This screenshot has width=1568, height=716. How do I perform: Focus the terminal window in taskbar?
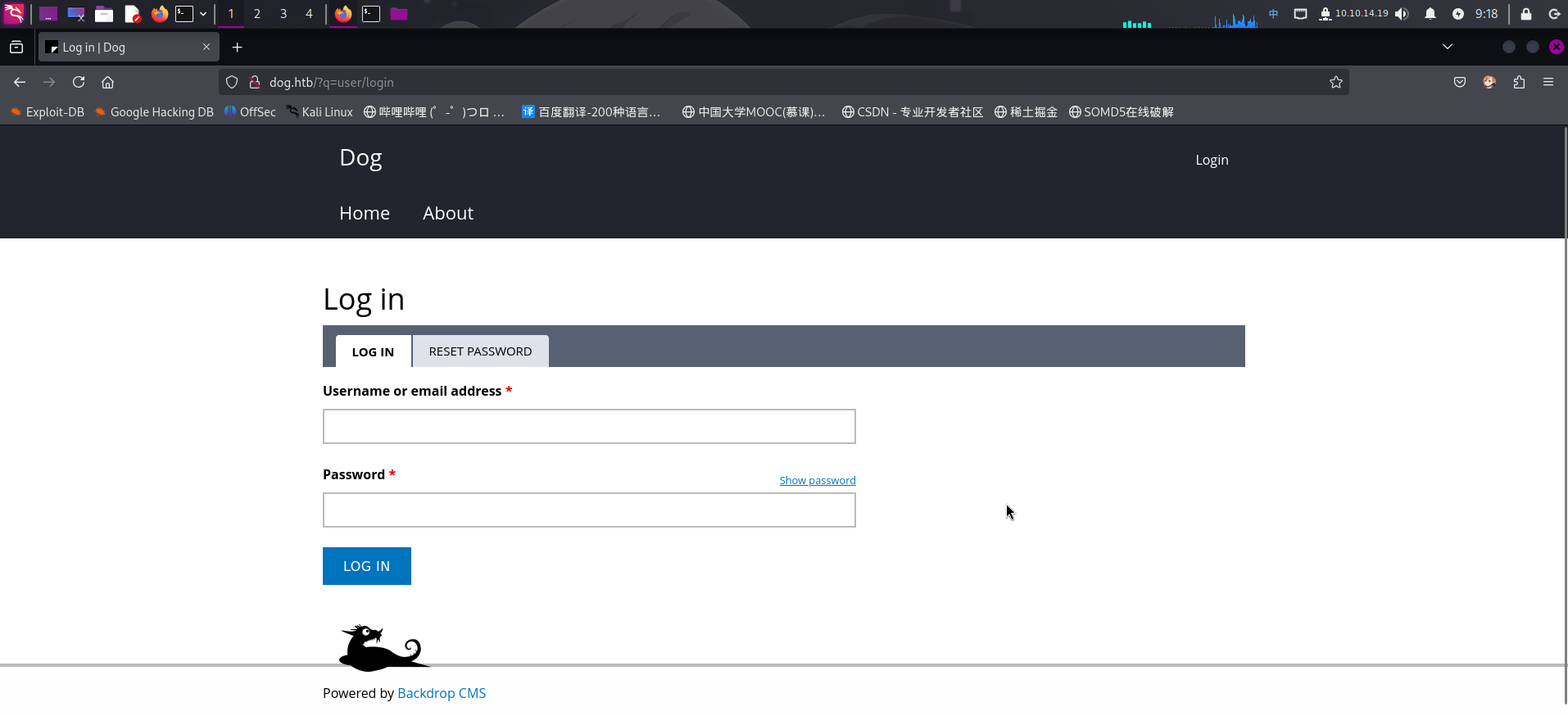tap(371, 14)
